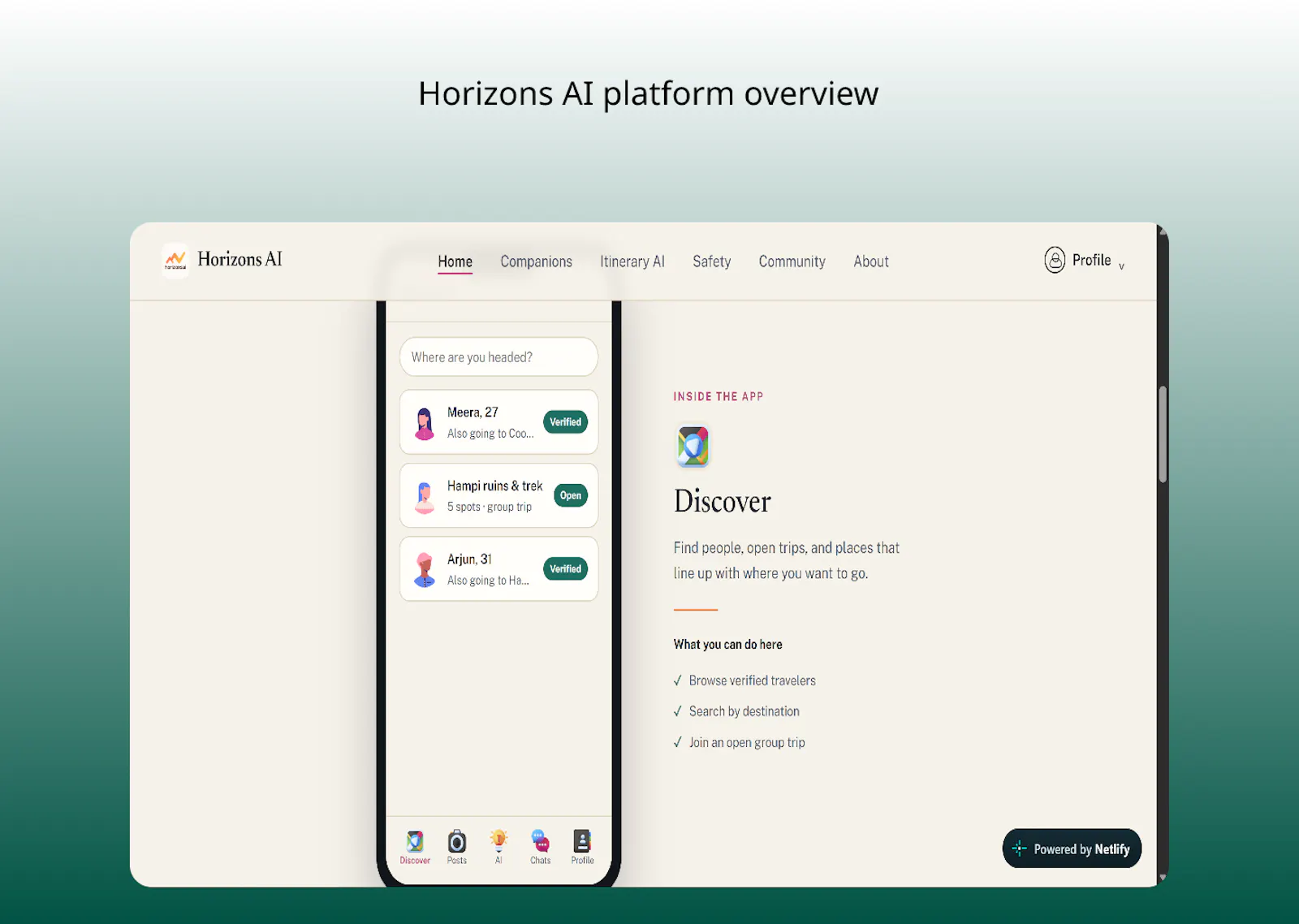Click the 'Hampi ruins & trek' title
The image size is (1299, 924).
(x=494, y=486)
